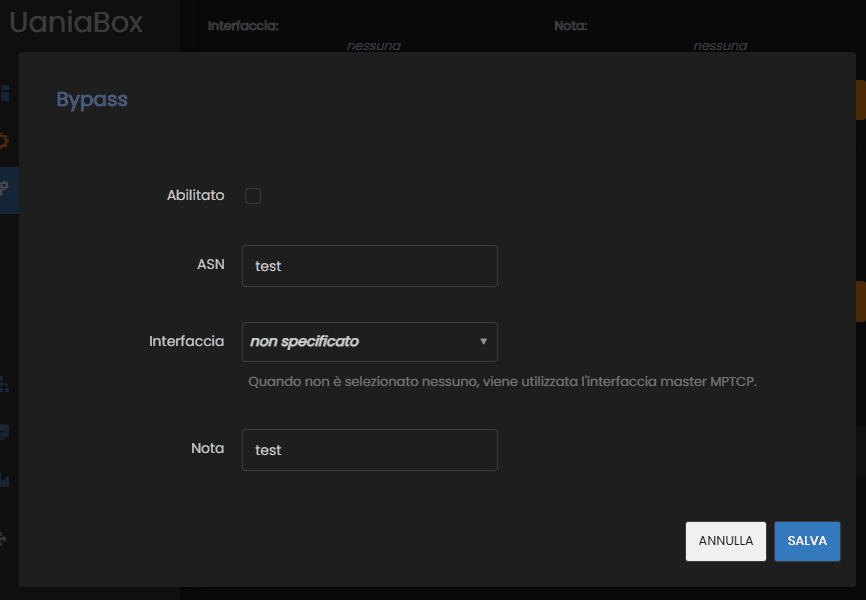This screenshot has width=866, height=600.
Task: Focus the Nota text field
Action: [369, 450]
